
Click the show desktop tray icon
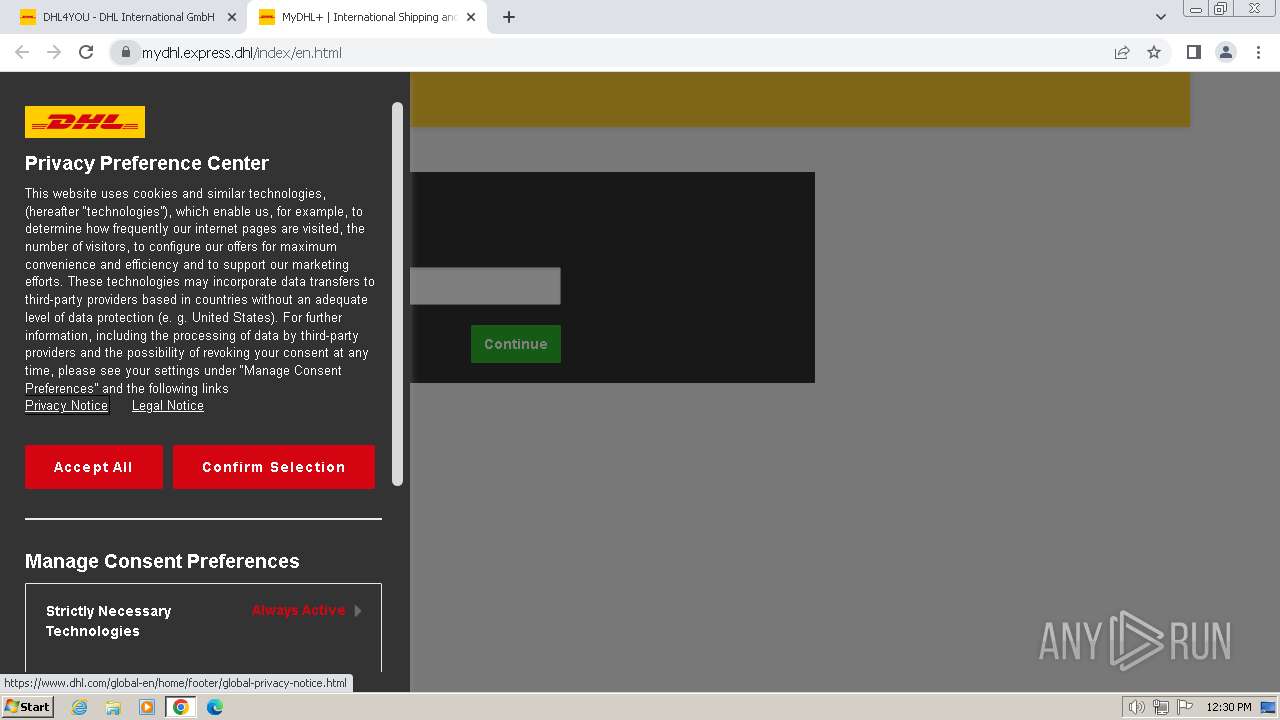(x=1268, y=707)
